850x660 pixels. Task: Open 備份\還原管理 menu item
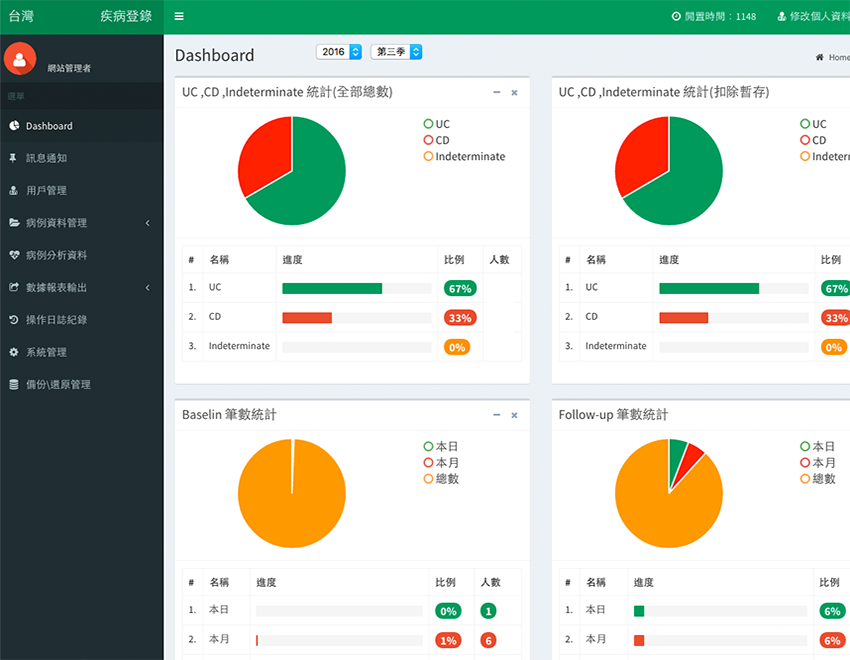point(82,385)
